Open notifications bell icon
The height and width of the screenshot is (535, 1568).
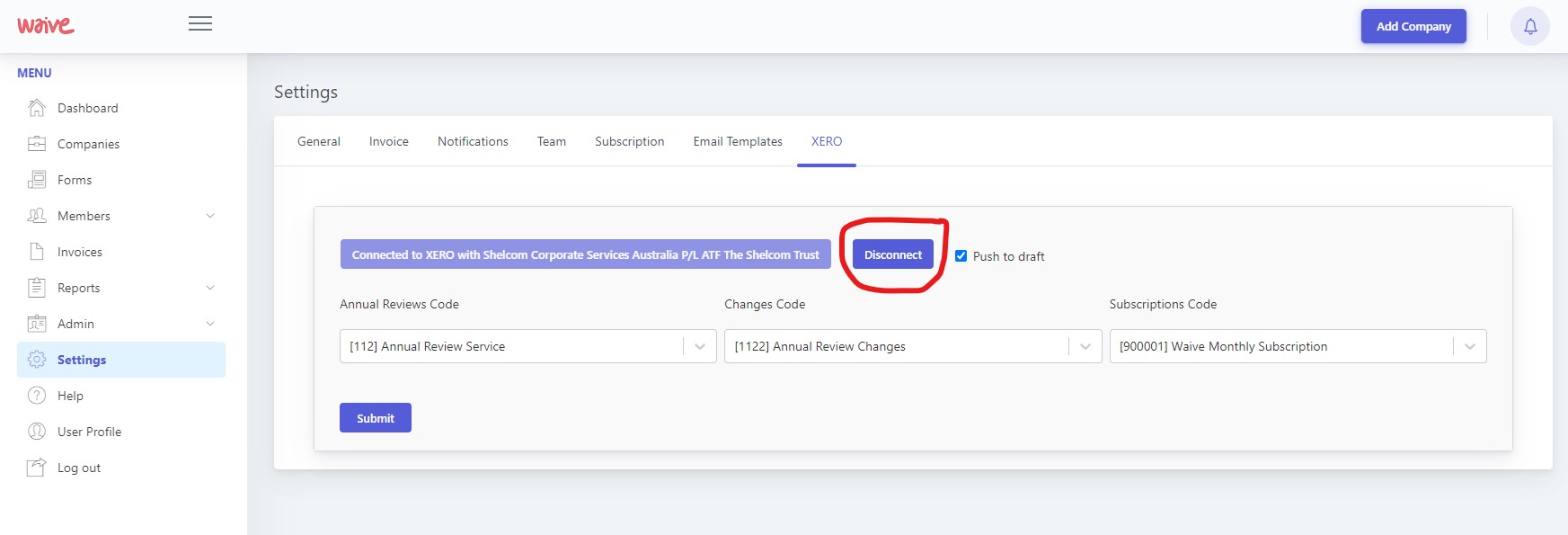tap(1530, 26)
